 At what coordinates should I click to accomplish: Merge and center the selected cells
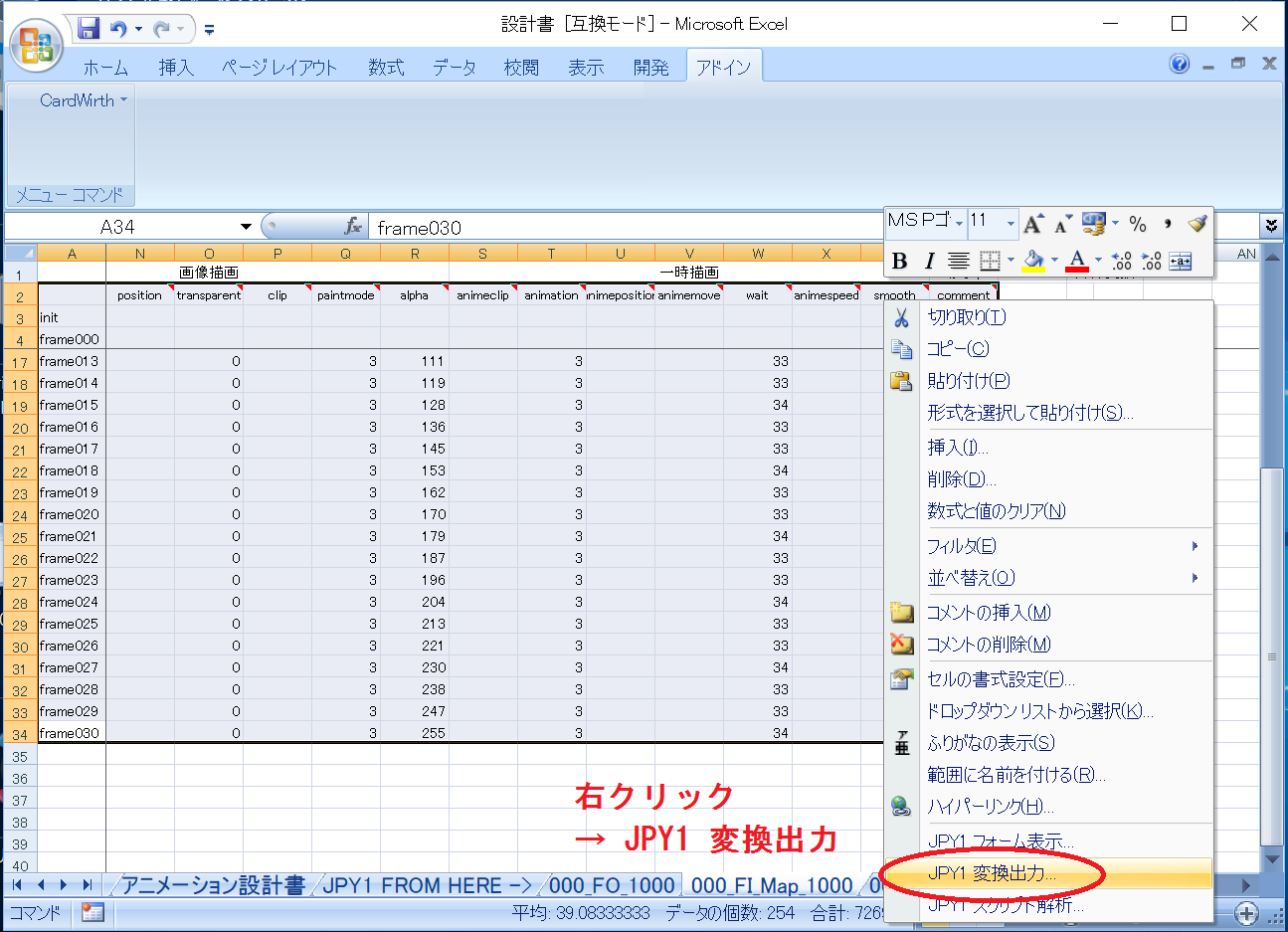(x=1181, y=261)
